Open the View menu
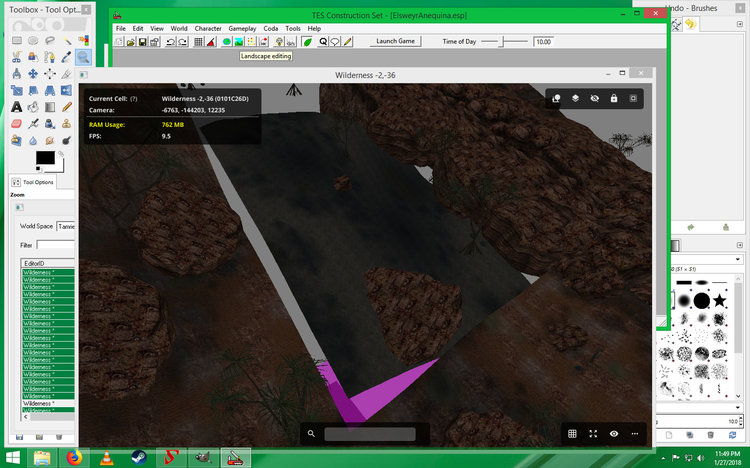This screenshot has height=468, width=750. pyautogui.click(x=157, y=29)
